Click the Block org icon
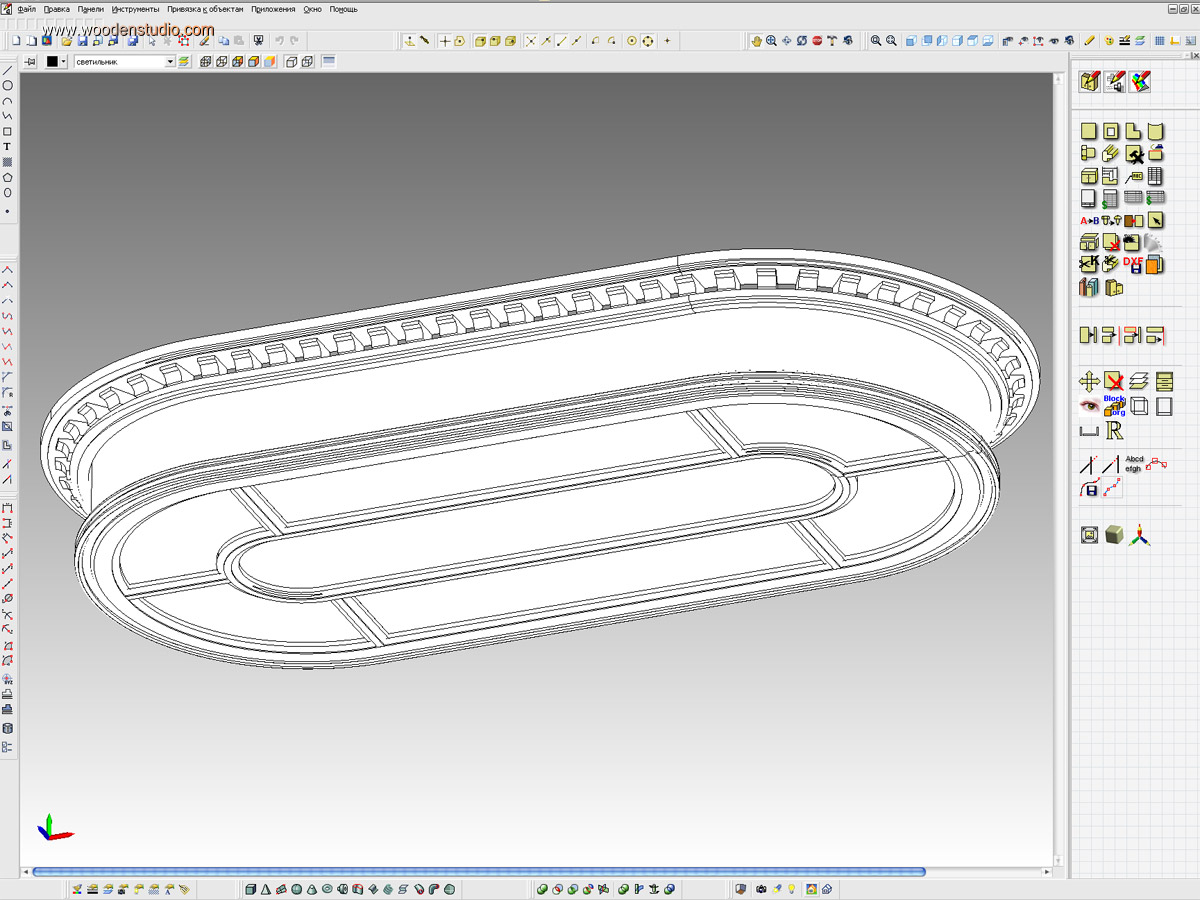The width and height of the screenshot is (1200, 900). pyautogui.click(x=1114, y=405)
